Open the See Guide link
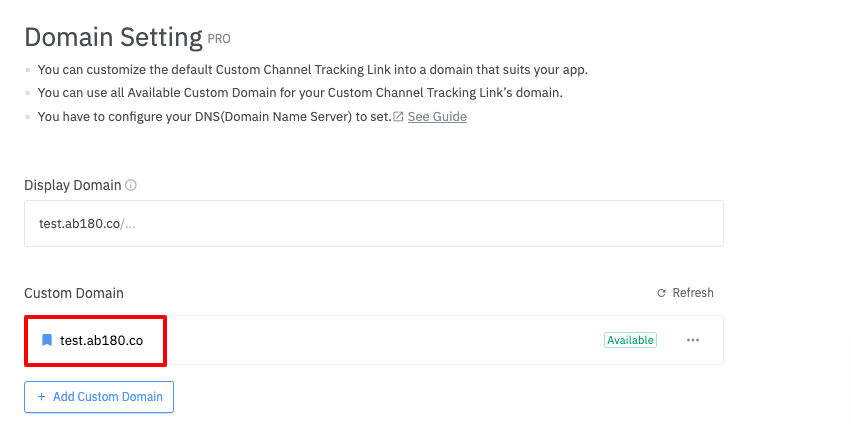The width and height of the screenshot is (851, 443). tap(437, 117)
